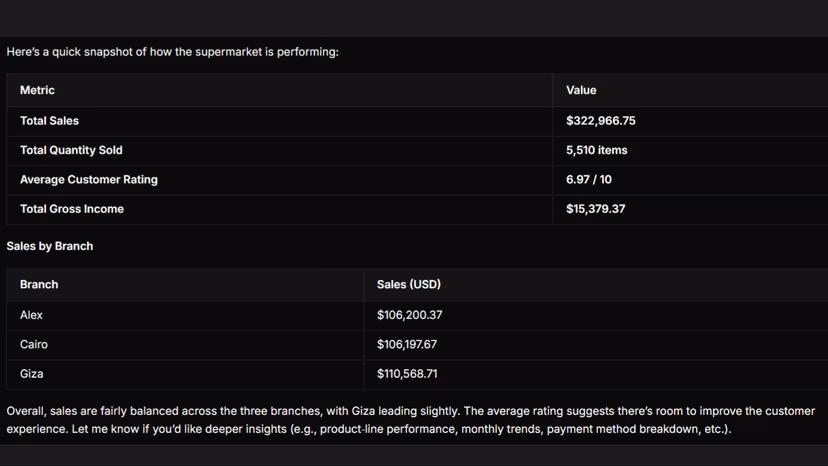
Task: Select the Total Gross Income label
Action: 72,209
